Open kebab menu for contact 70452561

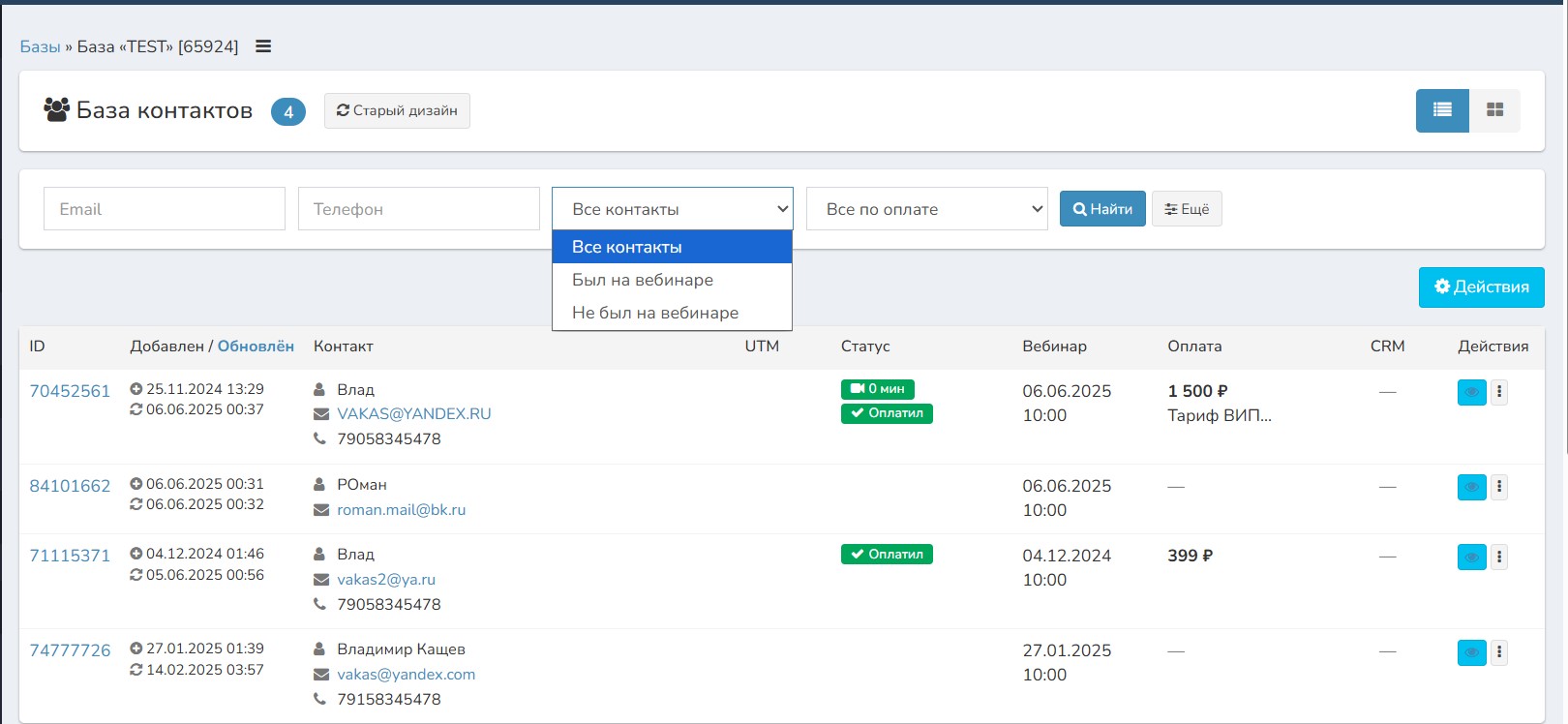pos(1499,392)
